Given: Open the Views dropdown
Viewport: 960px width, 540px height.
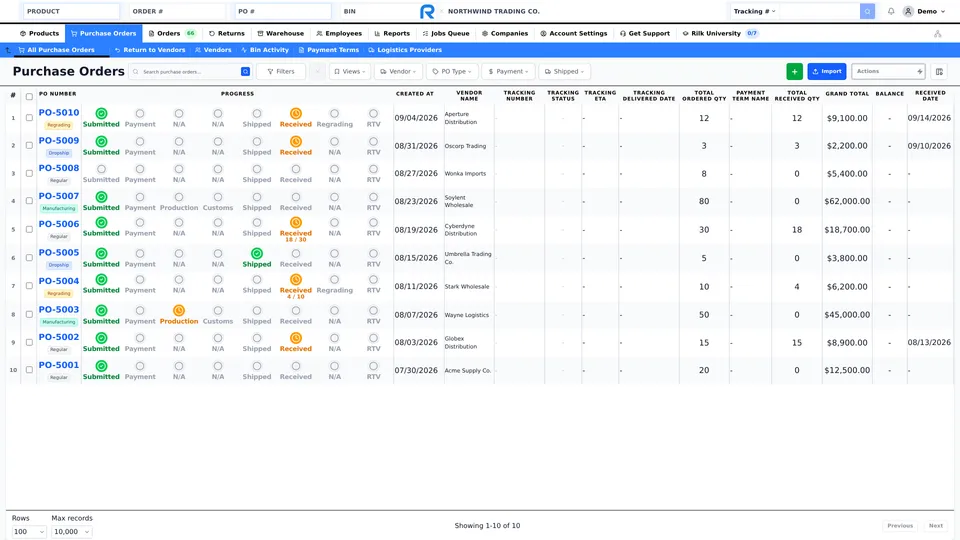Looking at the screenshot, I should pos(350,72).
